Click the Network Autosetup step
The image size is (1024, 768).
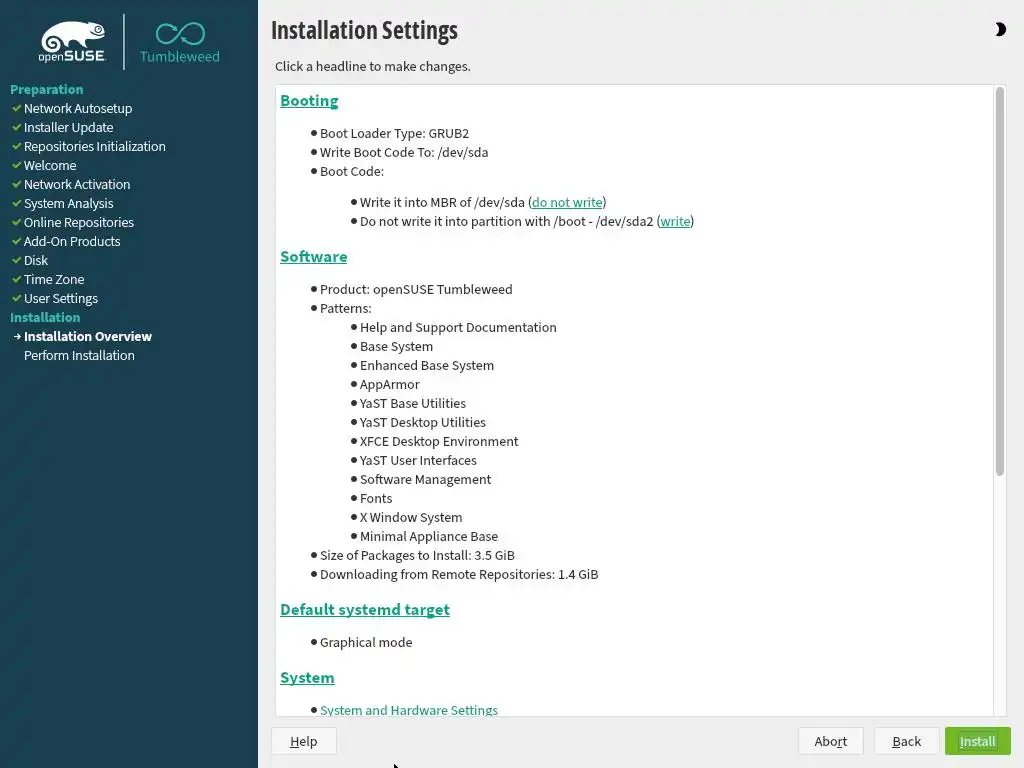point(78,108)
